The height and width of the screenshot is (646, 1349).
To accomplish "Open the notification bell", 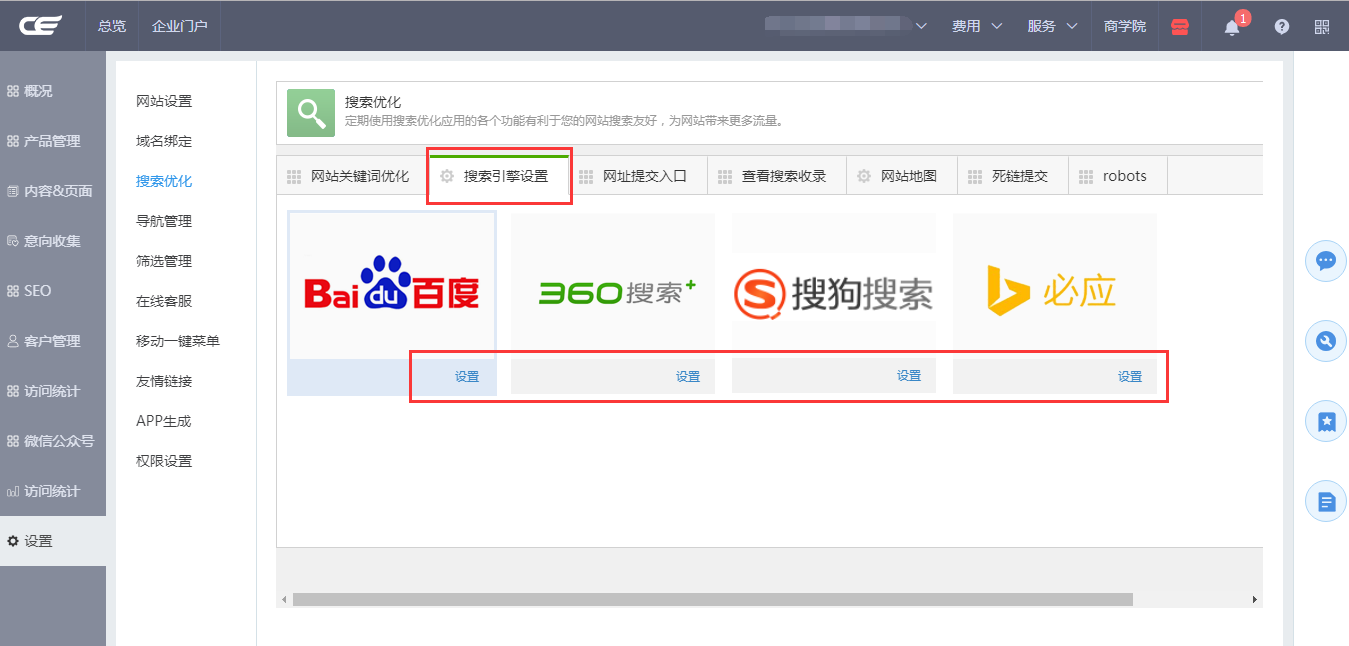I will point(1232,27).
